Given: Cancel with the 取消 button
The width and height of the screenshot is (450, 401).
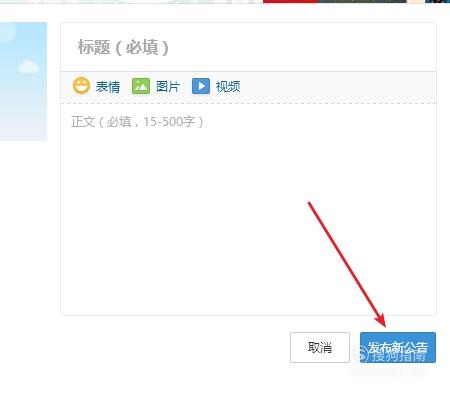Looking at the screenshot, I should point(320,347).
